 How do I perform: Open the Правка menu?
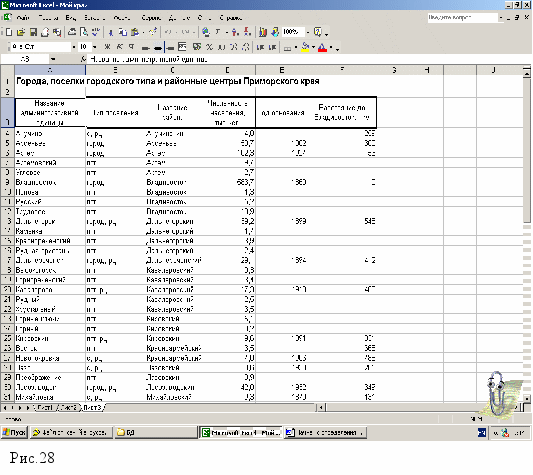pyautogui.click(x=48, y=18)
